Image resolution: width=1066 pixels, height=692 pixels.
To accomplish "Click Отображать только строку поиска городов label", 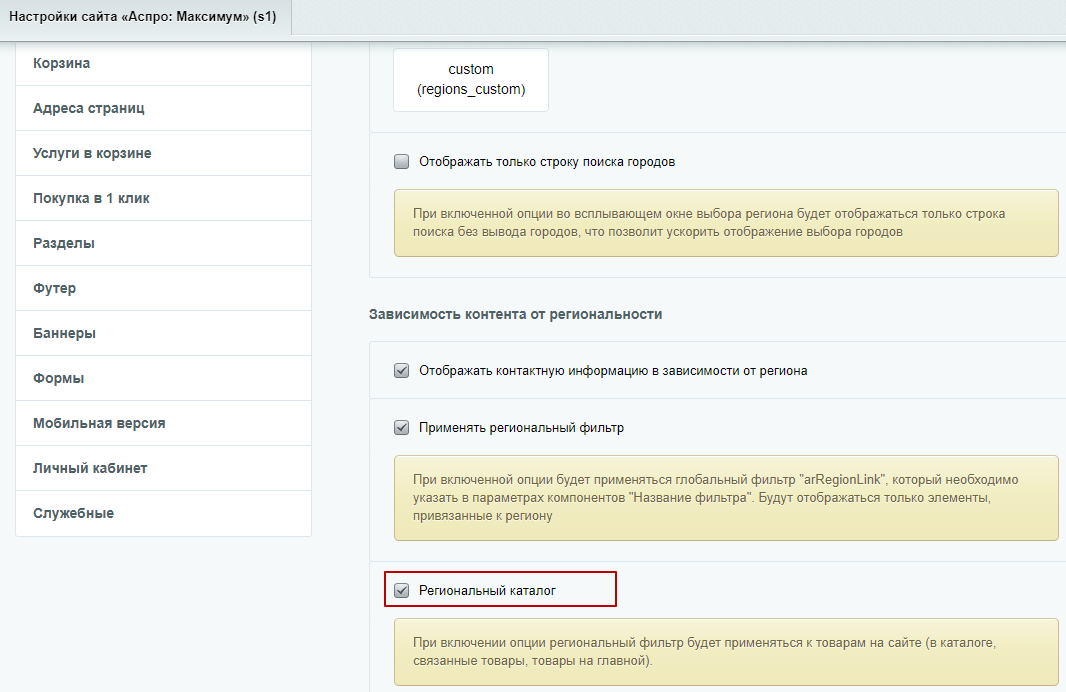I will [x=547, y=162].
